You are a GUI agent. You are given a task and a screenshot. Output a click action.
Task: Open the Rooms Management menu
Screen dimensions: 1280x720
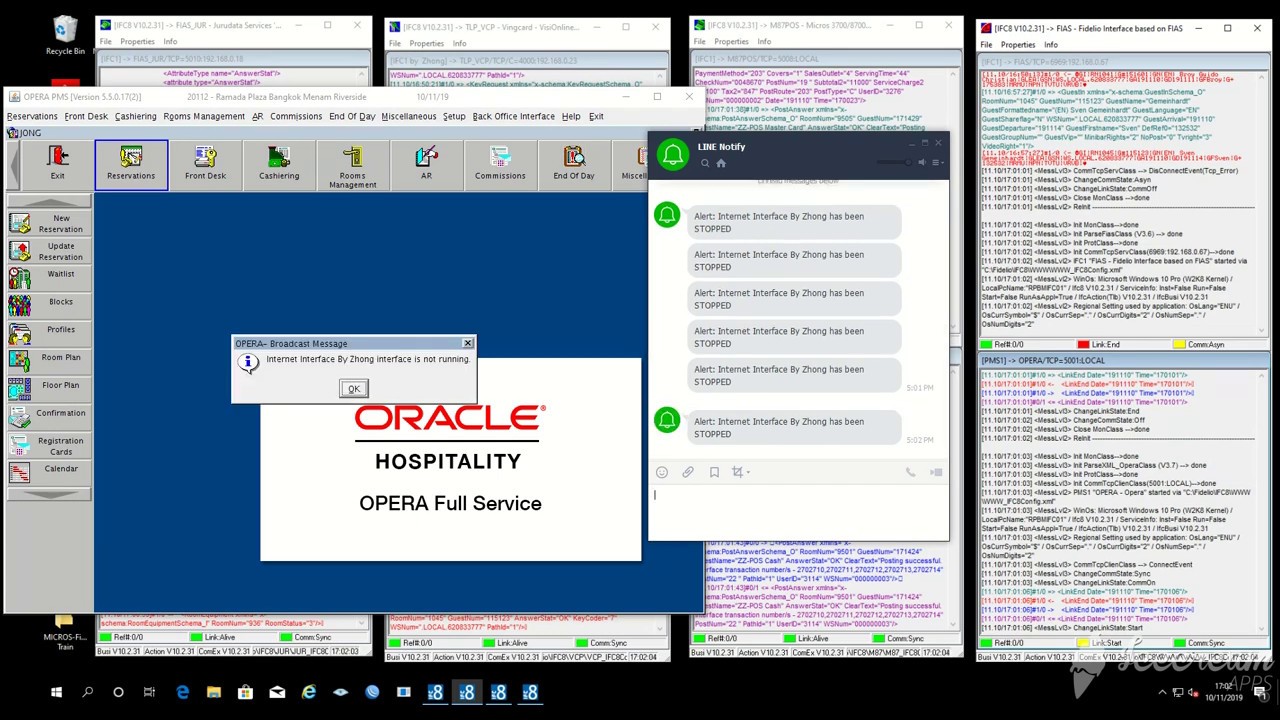[204, 116]
